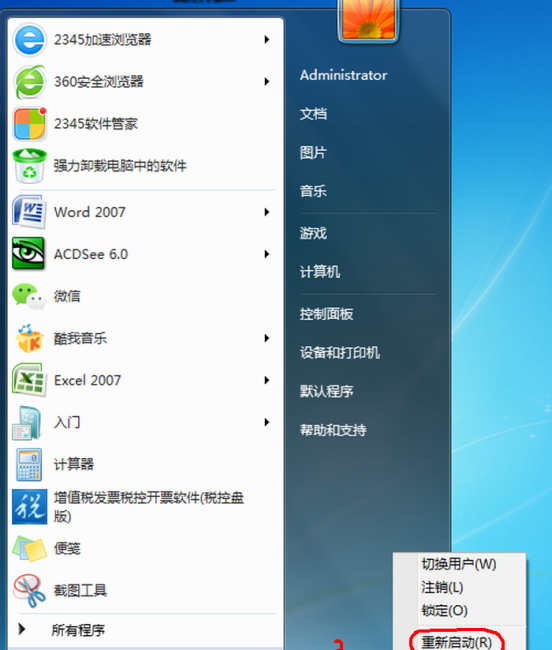Viewport: 552px width, 650px height.
Task: Open 帮助和支持 help and support
Action: click(x=333, y=430)
